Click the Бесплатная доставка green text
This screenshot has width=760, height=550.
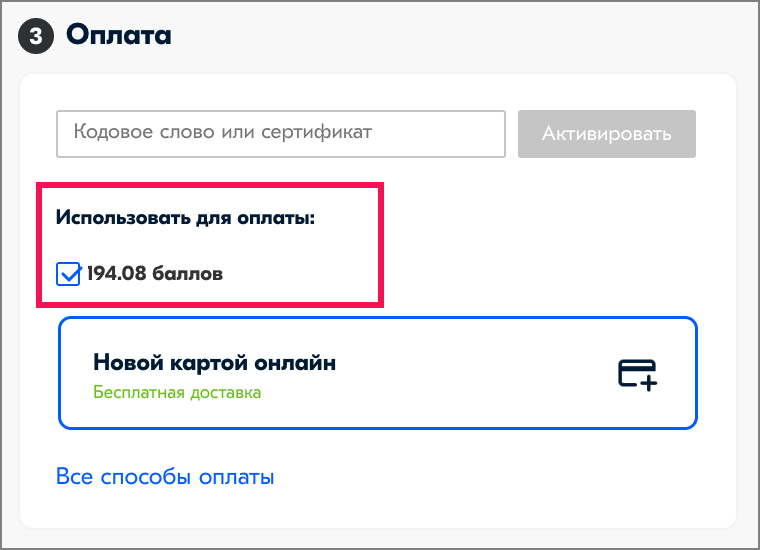[x=177, y=392]
